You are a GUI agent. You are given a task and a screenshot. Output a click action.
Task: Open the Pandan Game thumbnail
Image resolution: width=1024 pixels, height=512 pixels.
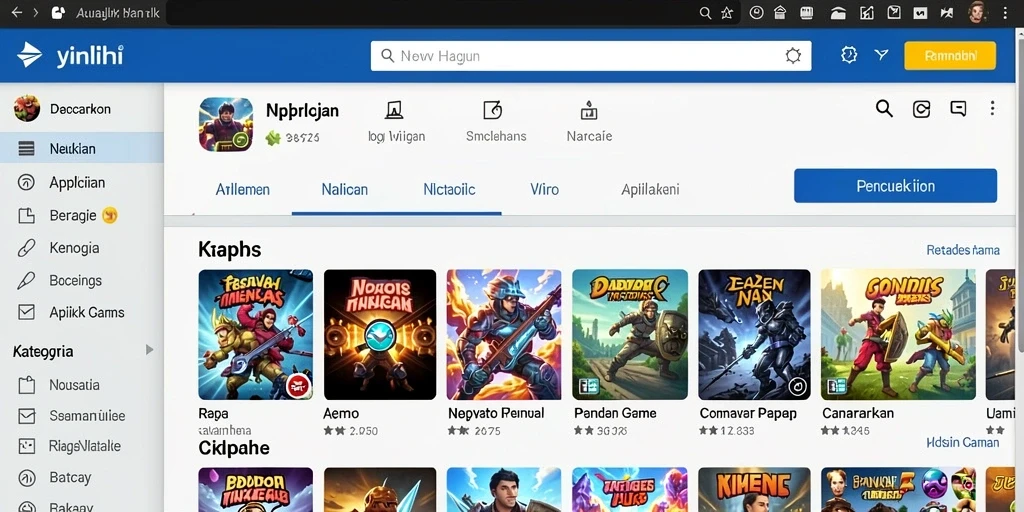630,334
